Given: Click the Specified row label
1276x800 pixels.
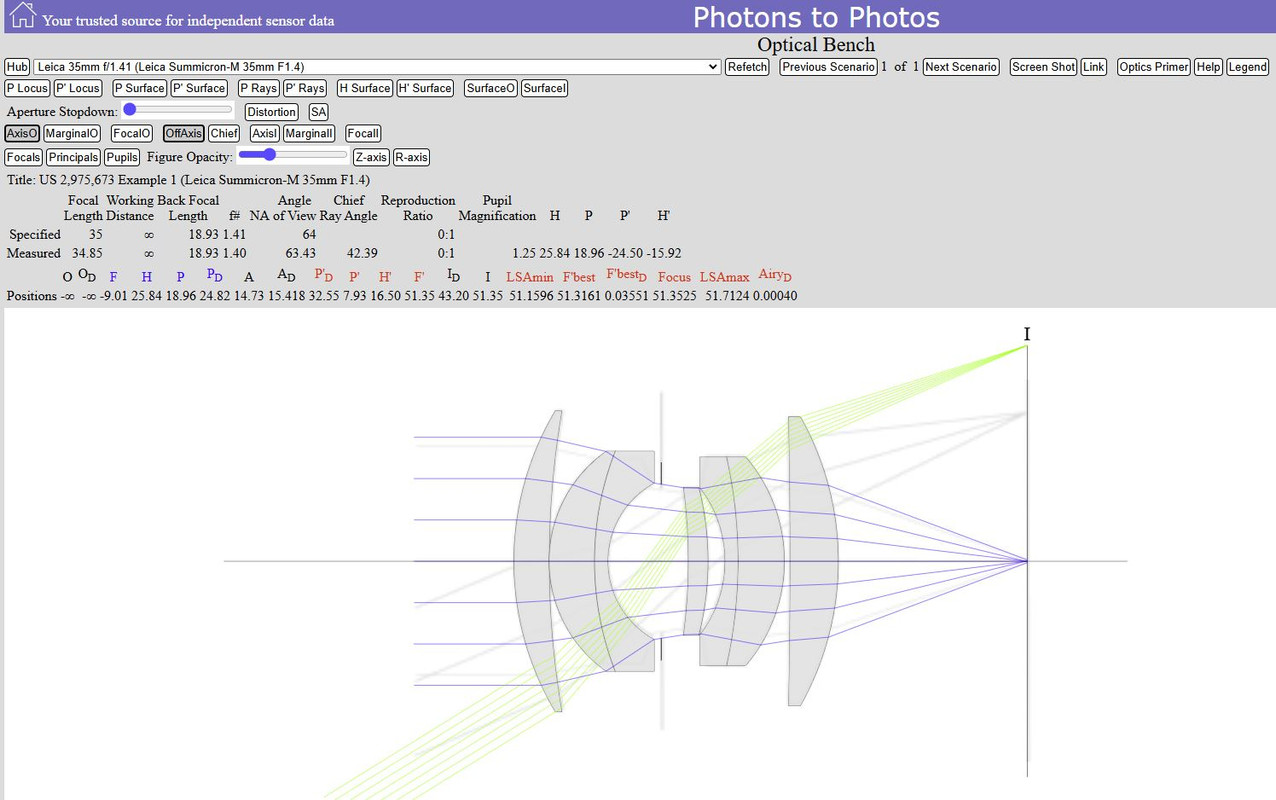Looking at the screenshot, I should point(35,234).
